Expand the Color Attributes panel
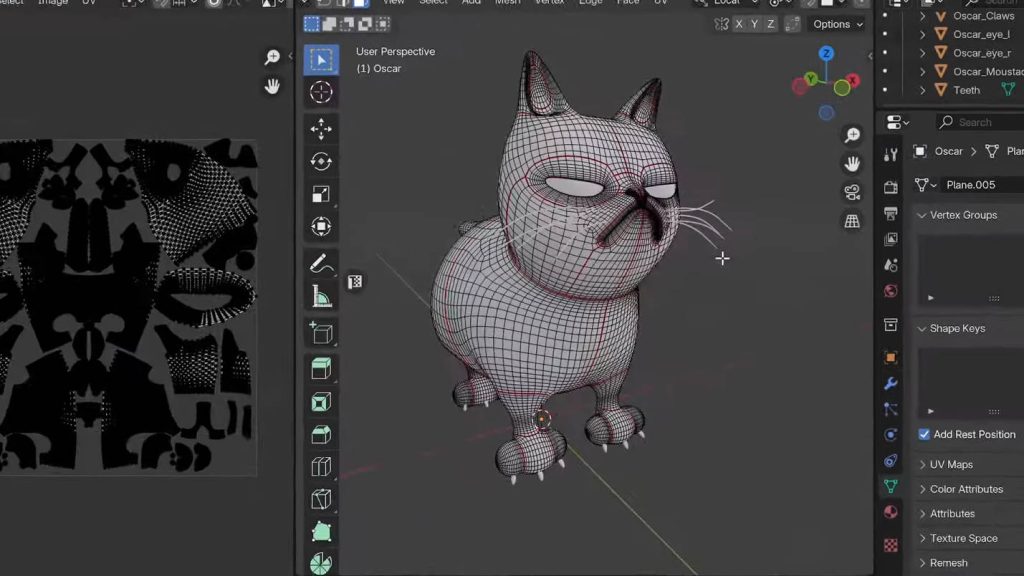This screenshot has height=576, width=1024. (966, 489)
